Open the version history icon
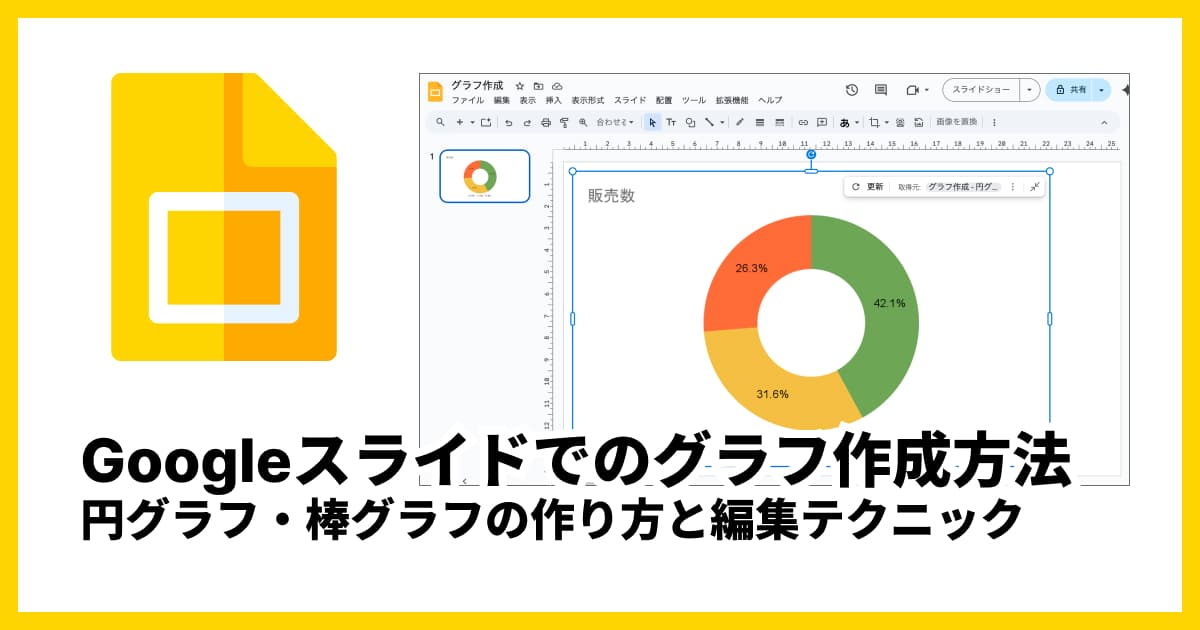 point(850,89)
